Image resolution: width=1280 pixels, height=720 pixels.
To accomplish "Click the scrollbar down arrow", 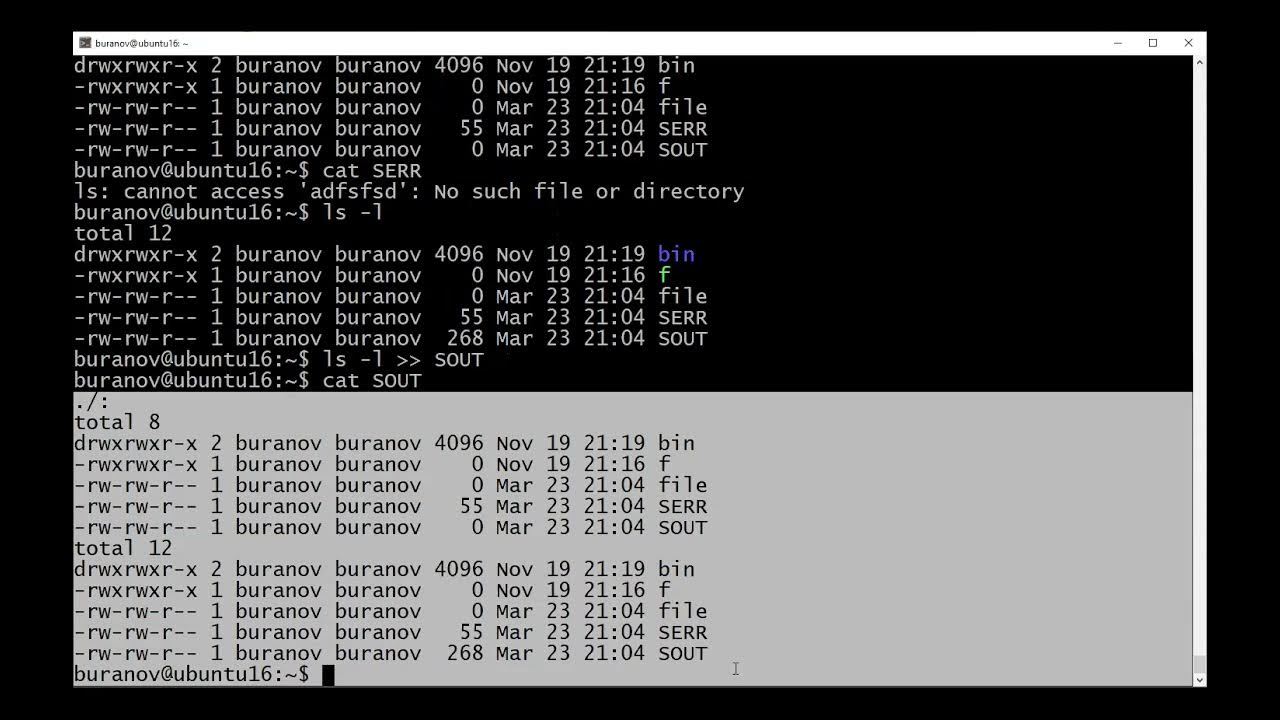I will (x=1199, y=679).
